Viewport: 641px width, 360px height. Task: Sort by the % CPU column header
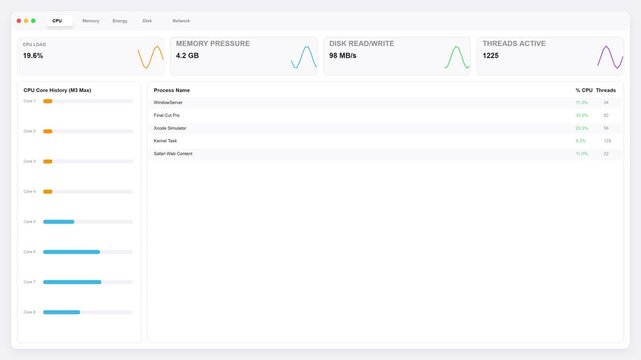[x=584, y=90]
